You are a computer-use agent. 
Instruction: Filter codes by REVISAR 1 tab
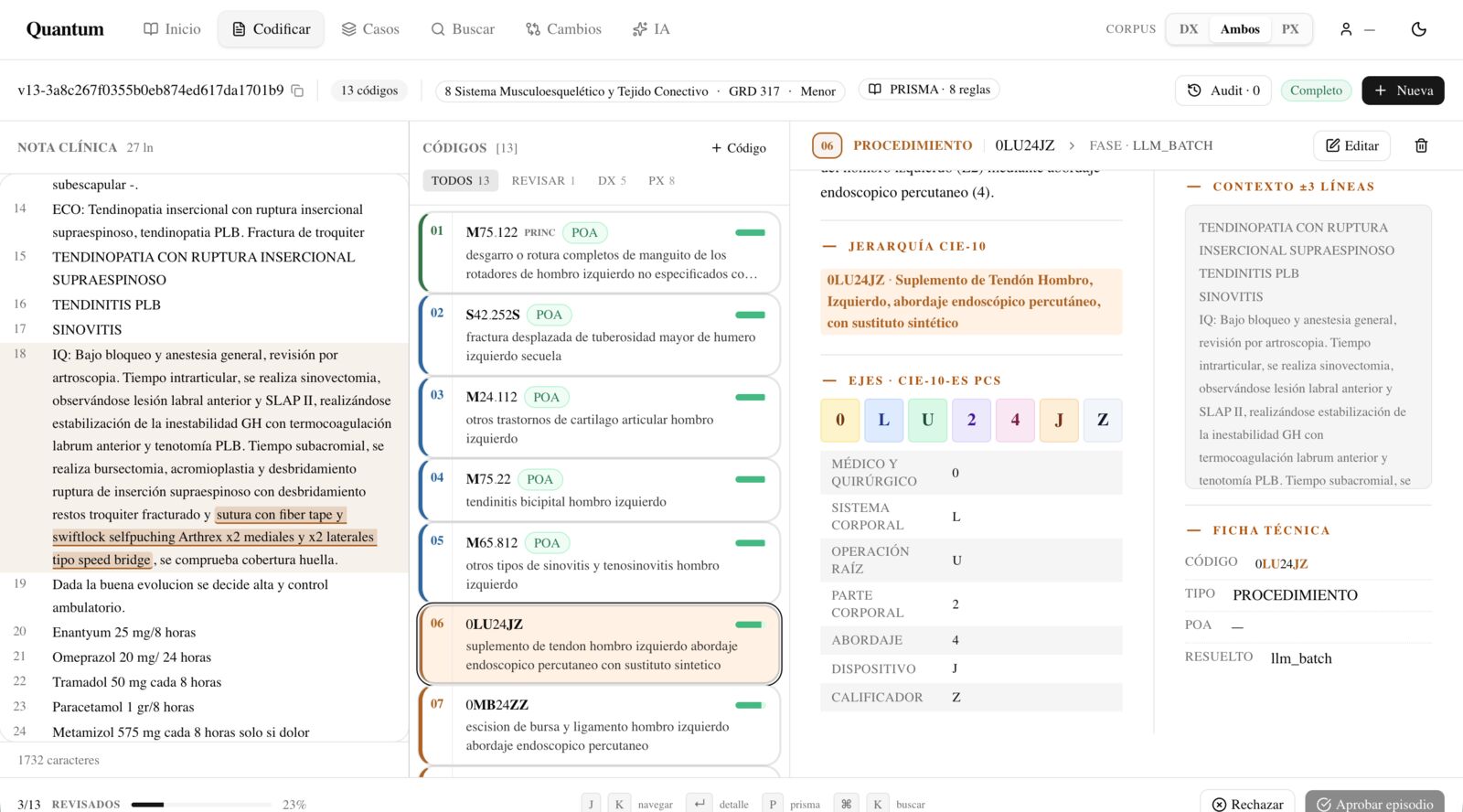543,181
